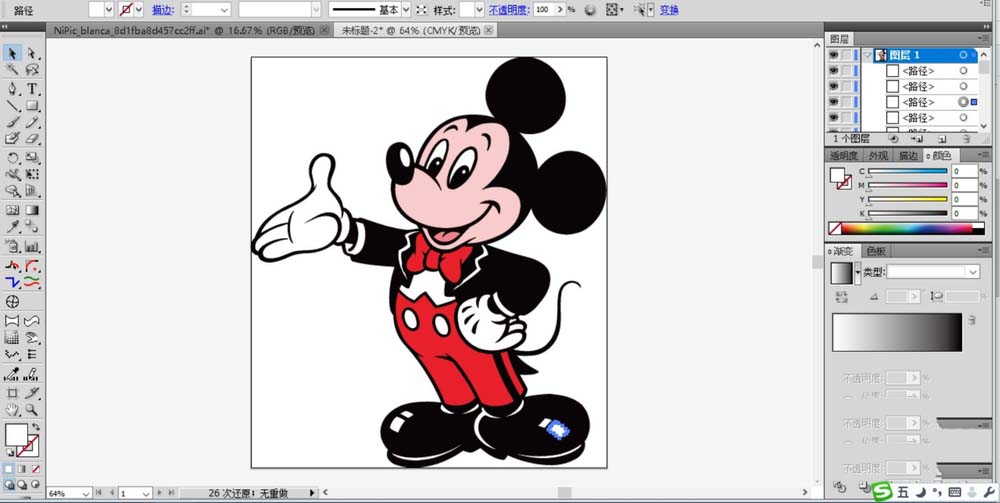Select the Selection (black arrow) tool
Viewport: 1000px width, 503px height.
(x=12, y=54)
